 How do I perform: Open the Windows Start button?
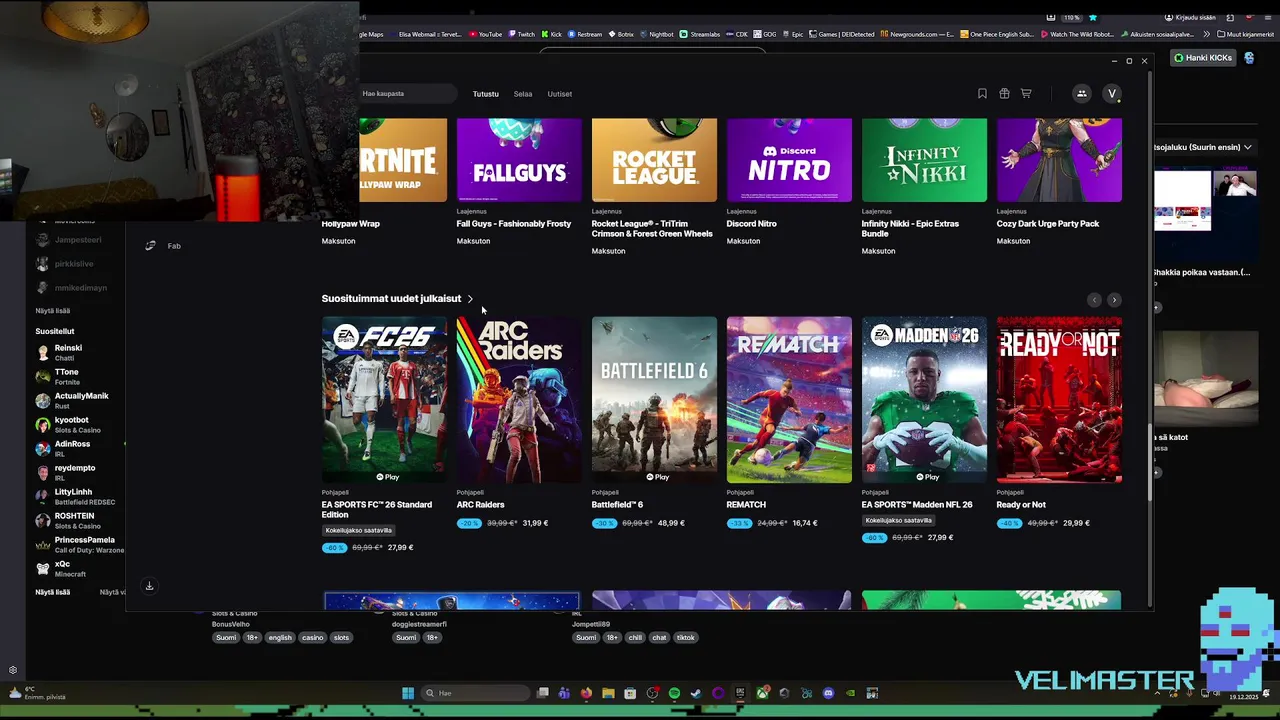[408, 693]
